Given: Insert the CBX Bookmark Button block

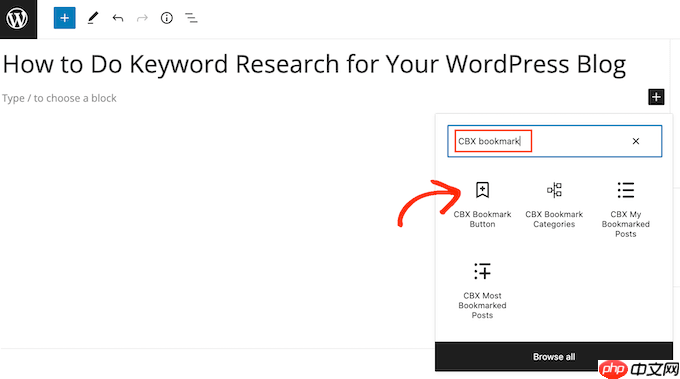Looking at the screenshot, I should click(x=482, y=205).
